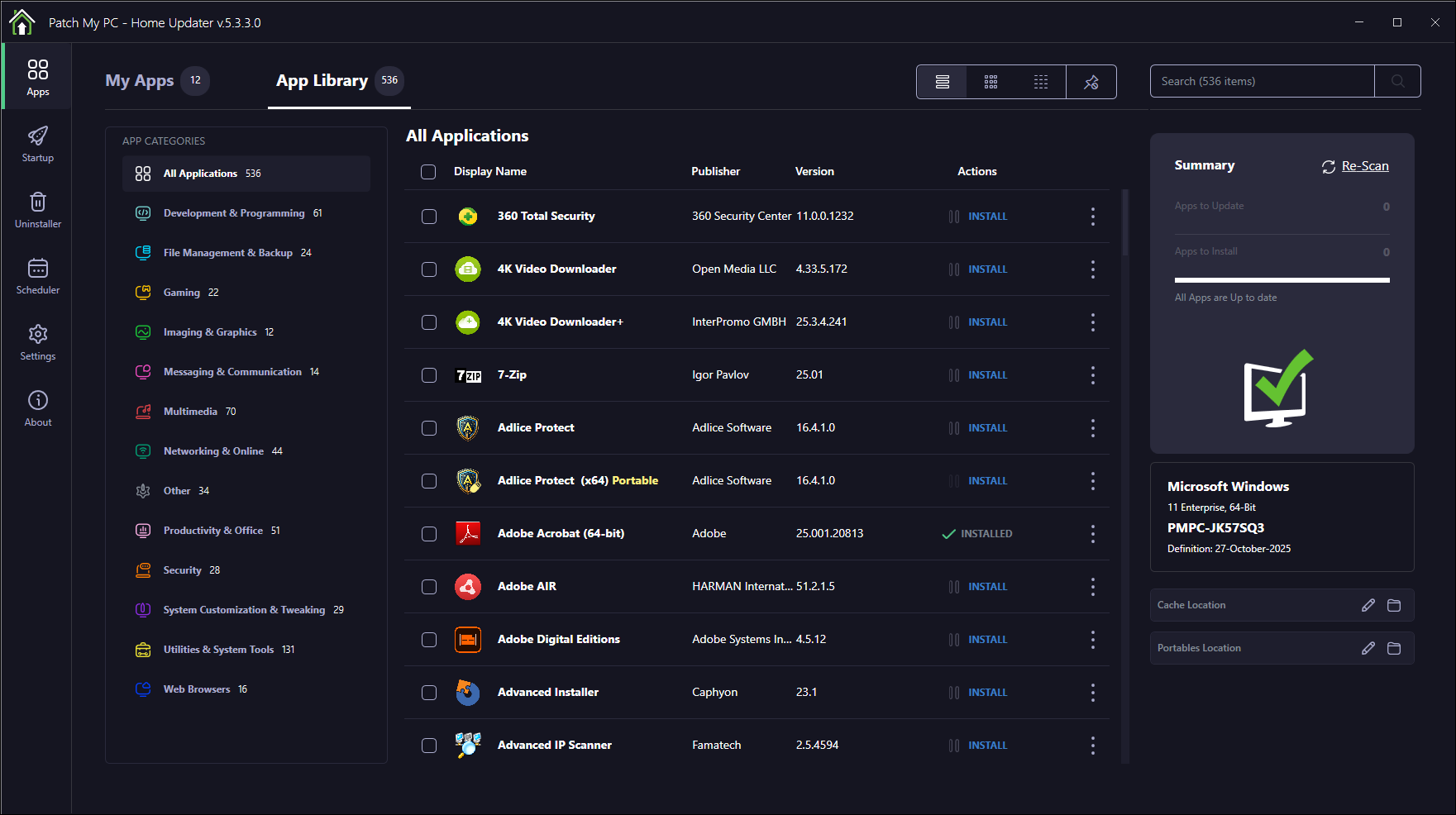The image size is (1456, 815).
Task: Switch to list view layout
Action: click(942, 82)
